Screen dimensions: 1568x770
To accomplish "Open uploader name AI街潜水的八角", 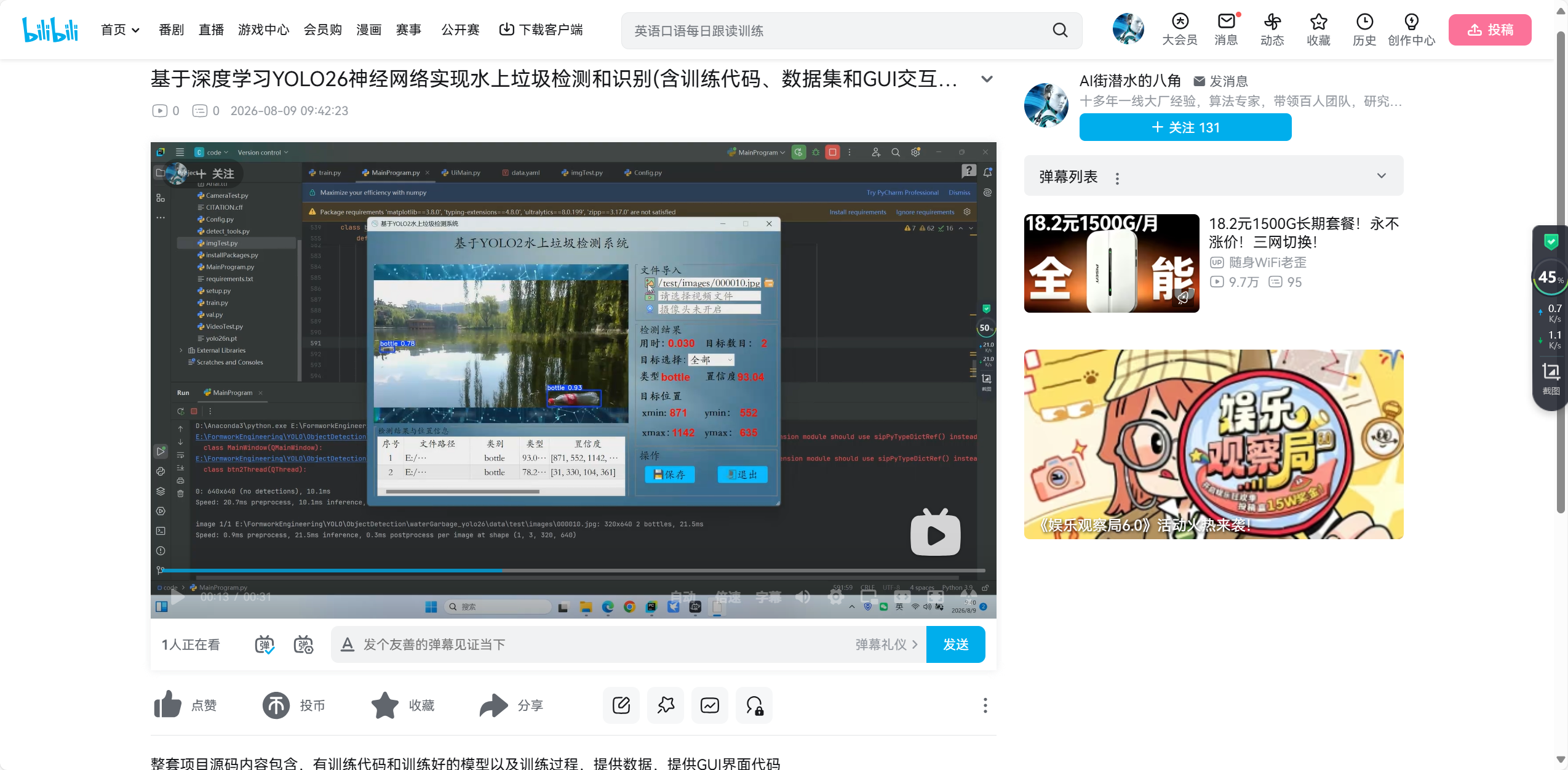I will (x=1130, y=81).
